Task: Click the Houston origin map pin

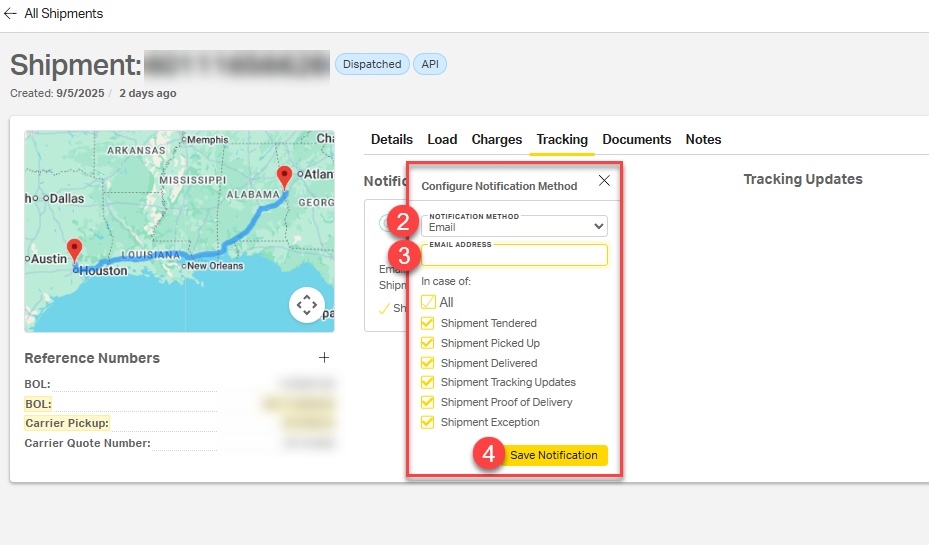Action: pos(73,250)
